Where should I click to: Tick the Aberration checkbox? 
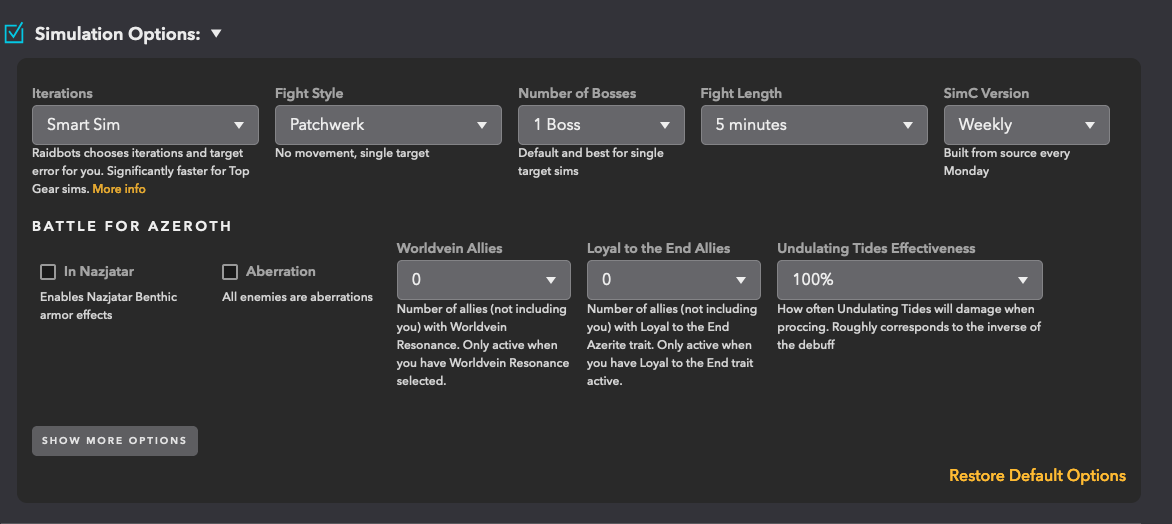[x=230, y=272]
